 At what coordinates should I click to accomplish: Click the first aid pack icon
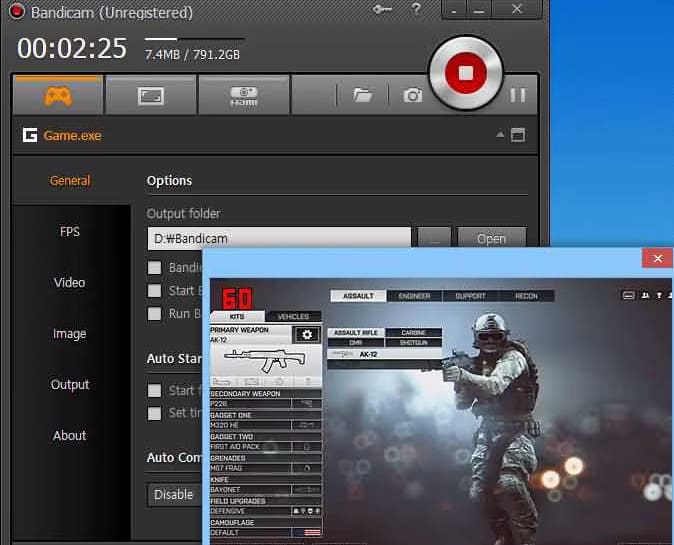[306, 447]
